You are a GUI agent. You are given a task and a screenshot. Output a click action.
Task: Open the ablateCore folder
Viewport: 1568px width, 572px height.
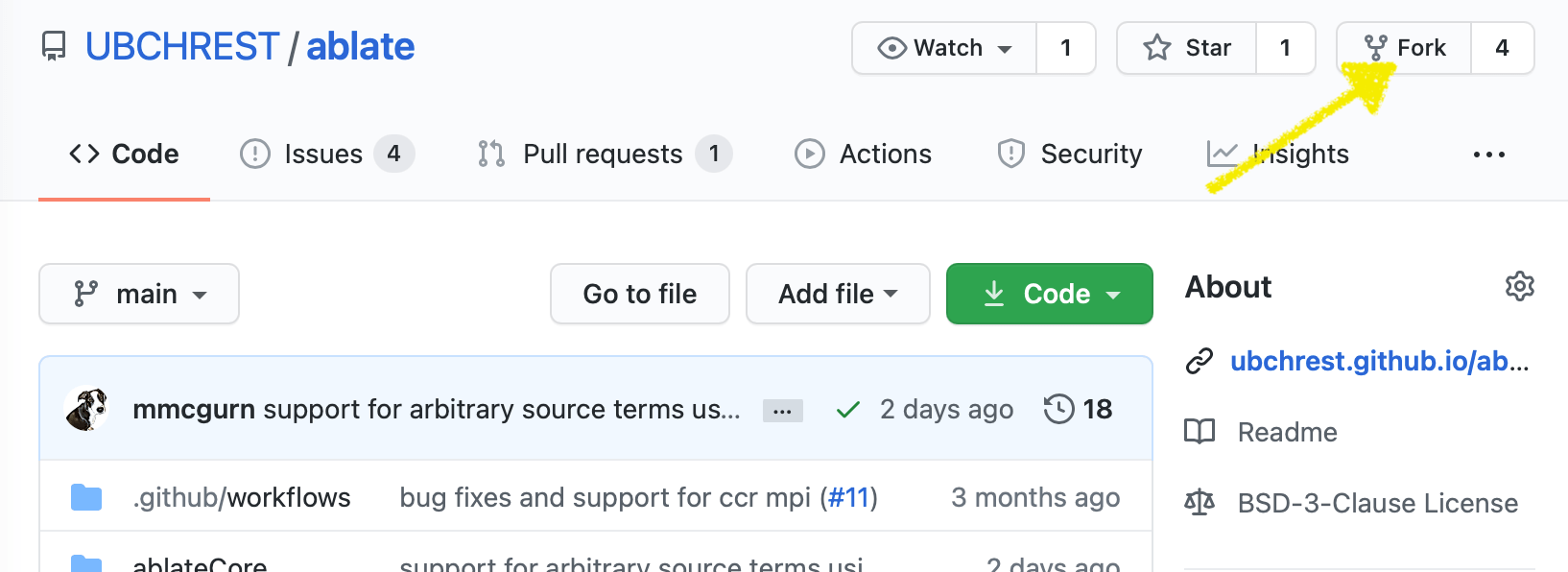pyautogui.click(x=200, y=564)
